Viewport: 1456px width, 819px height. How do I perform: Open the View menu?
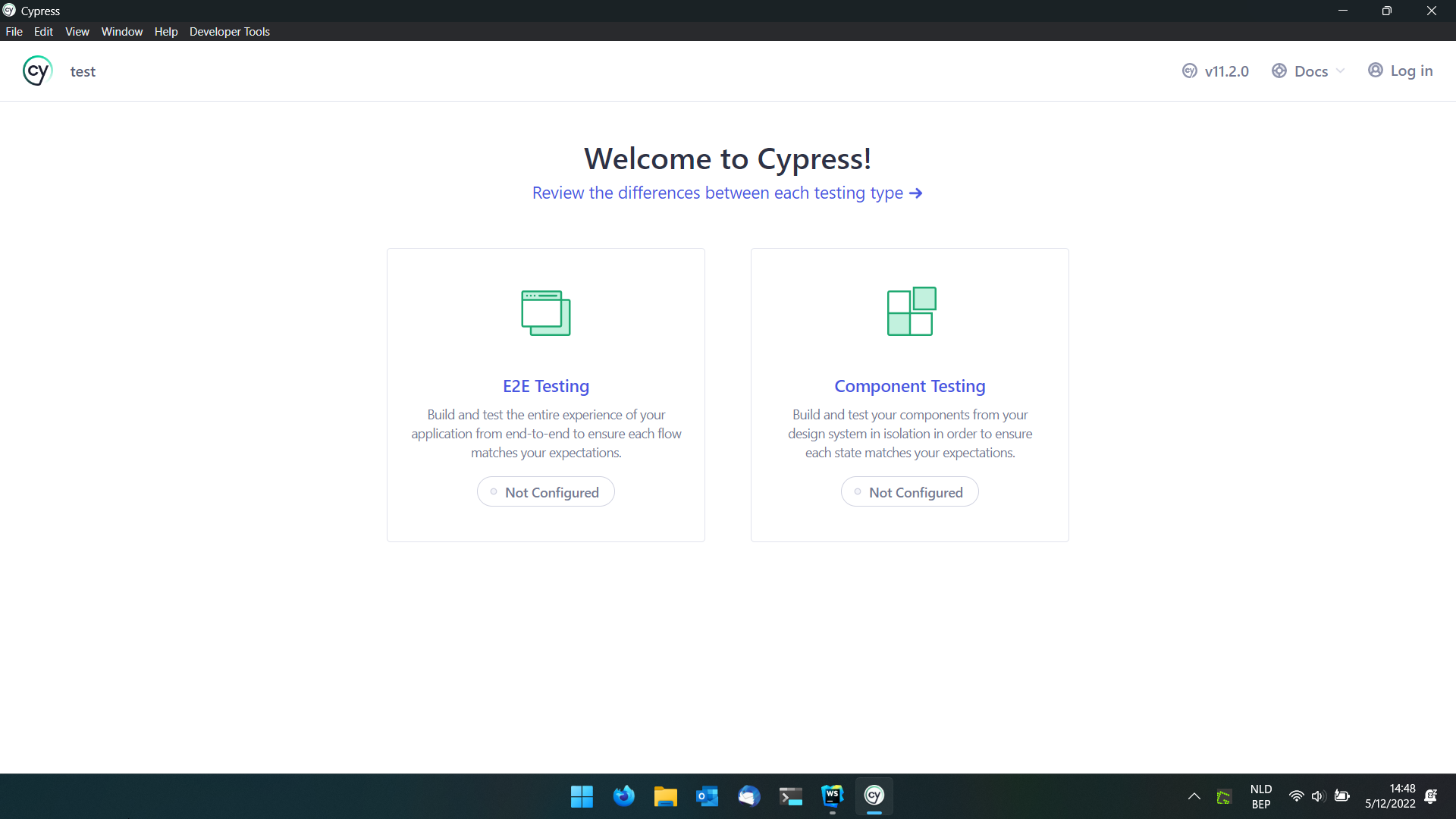click(77, 31)
